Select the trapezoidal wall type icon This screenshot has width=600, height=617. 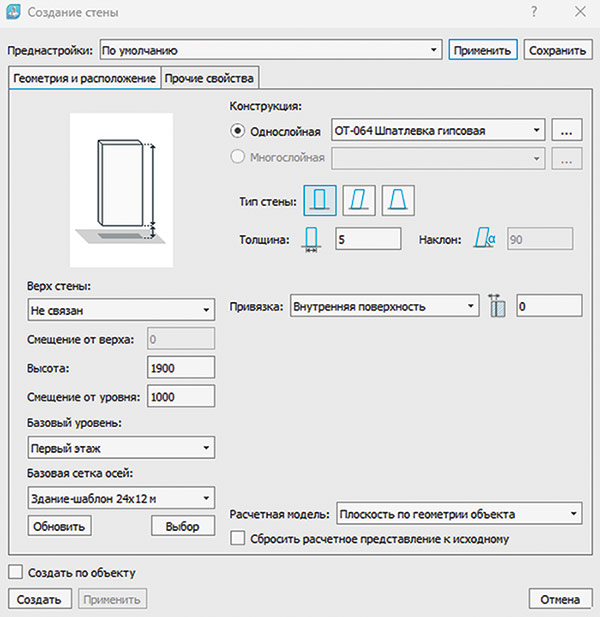(x=397, y=201)
